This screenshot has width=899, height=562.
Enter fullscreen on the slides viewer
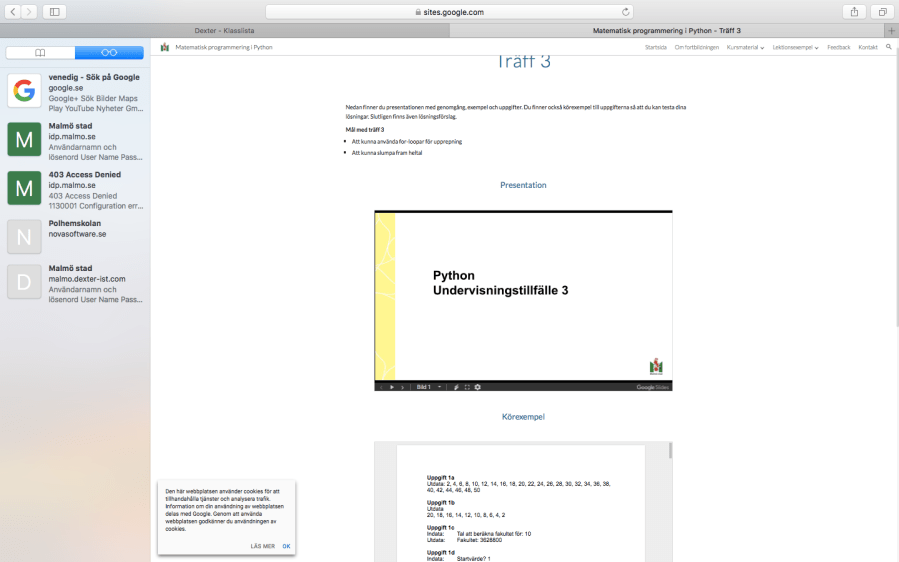pos(466,387)
